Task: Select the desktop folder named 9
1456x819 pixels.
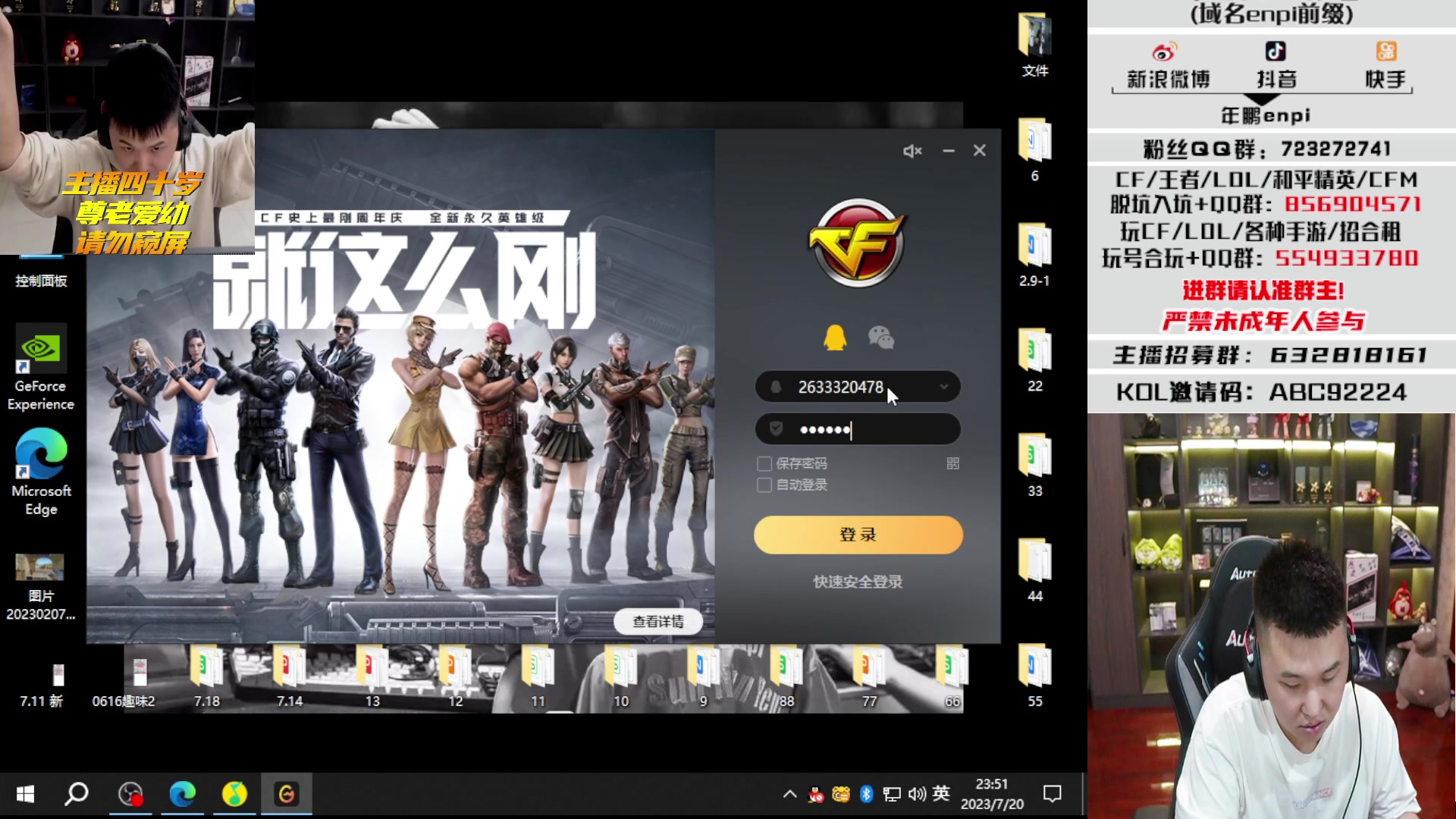Action: 704,676
